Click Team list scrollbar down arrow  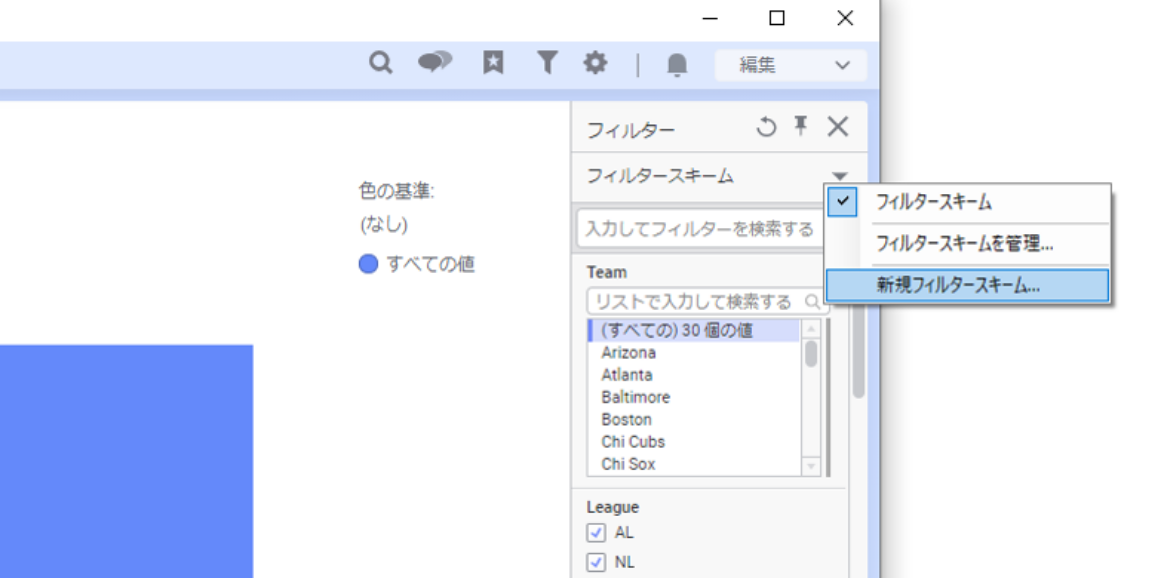point(811,467)
